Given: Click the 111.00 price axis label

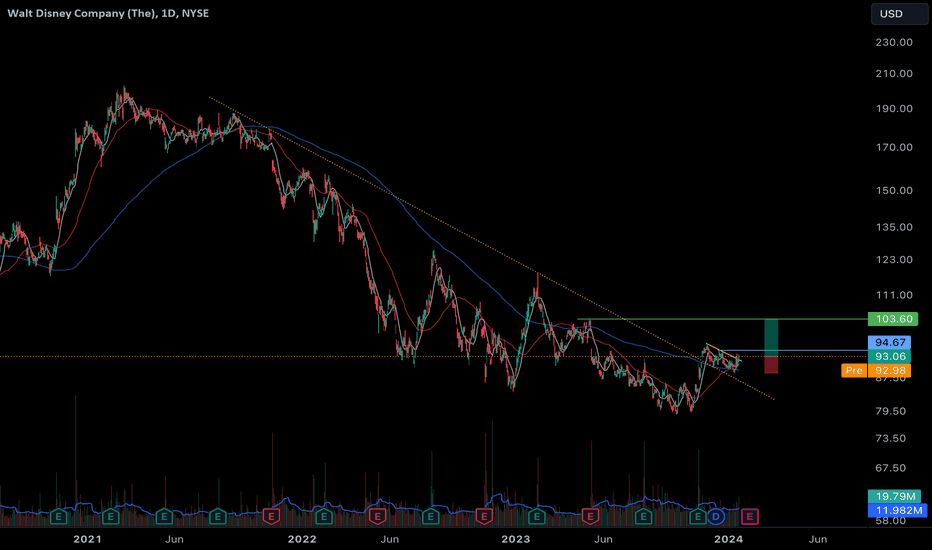Looking at the screenshot, I should (x=894, y=295).
